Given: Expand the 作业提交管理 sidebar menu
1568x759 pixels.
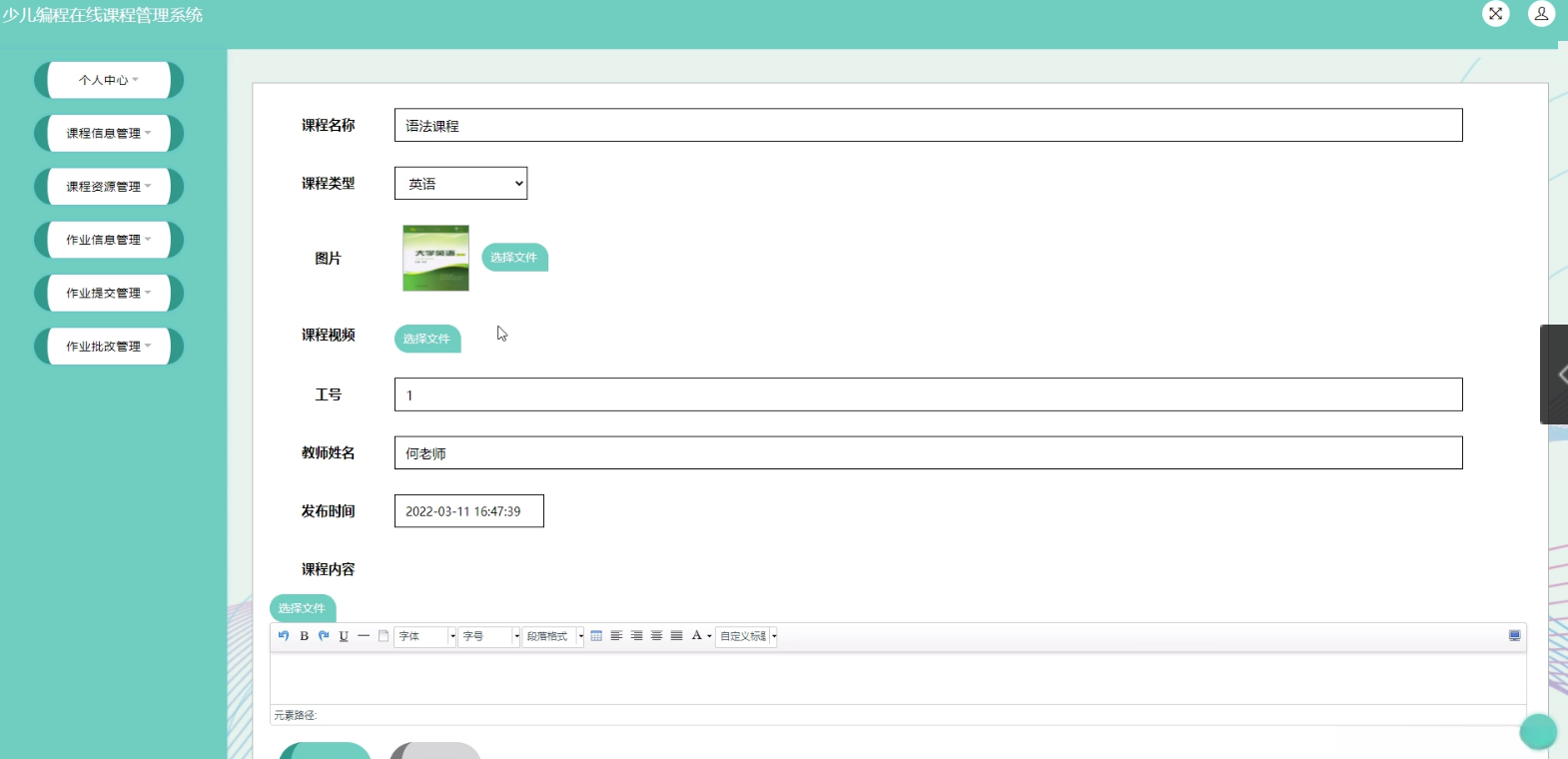Looking at the screenshot, I should 109,293.
